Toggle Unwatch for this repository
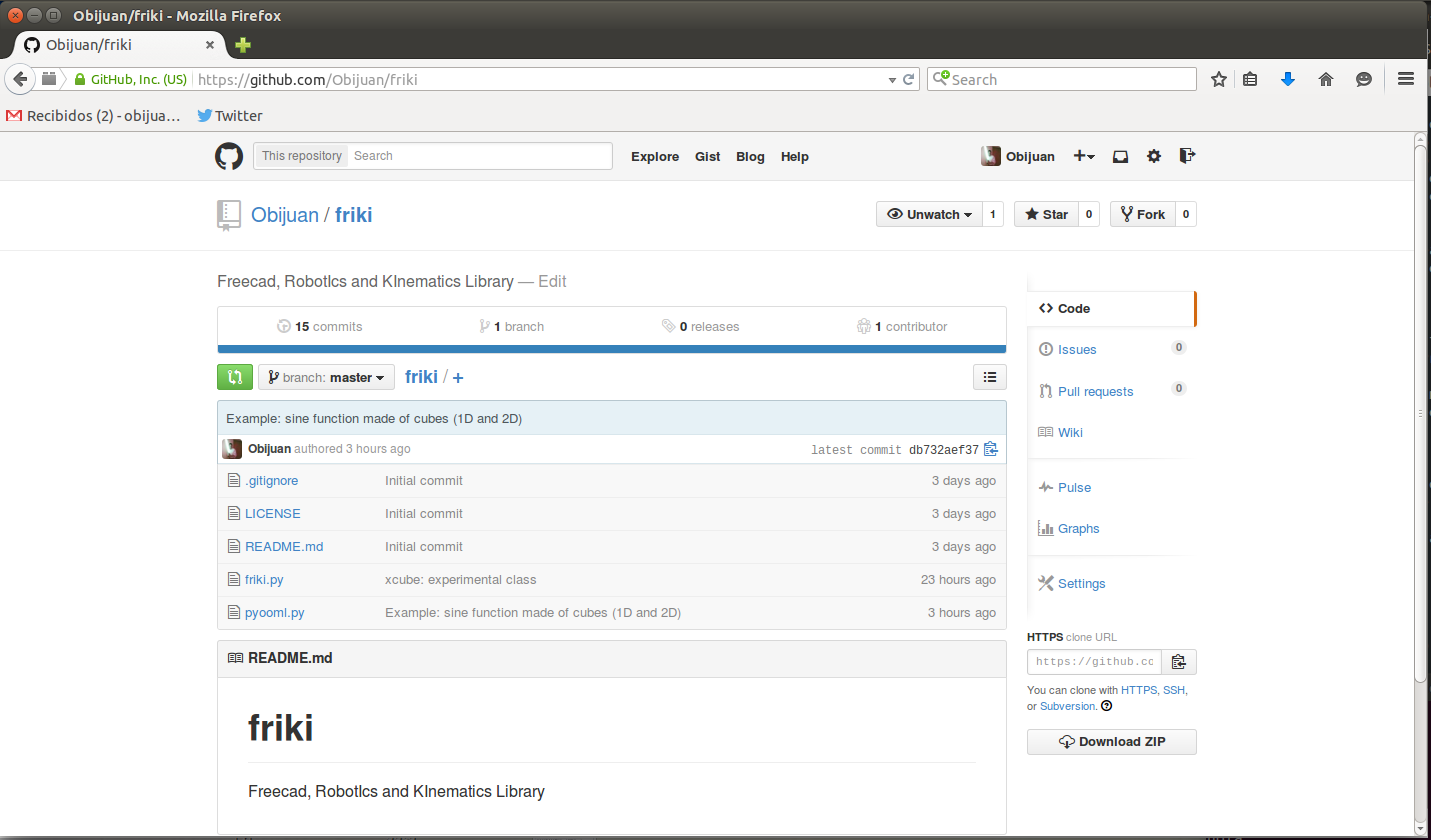 pos(930,214)
